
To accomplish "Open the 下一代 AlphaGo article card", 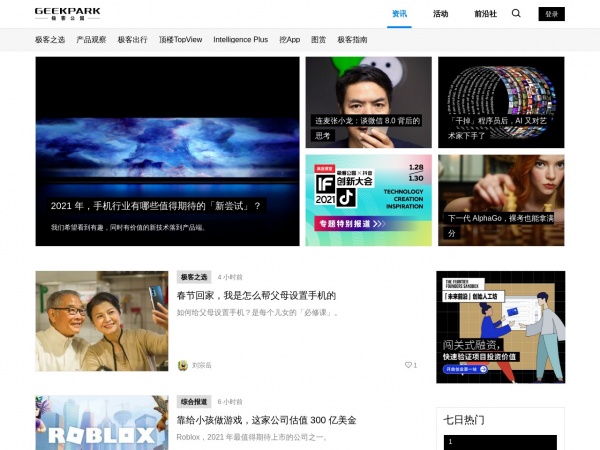I will [x=501, y=200].
